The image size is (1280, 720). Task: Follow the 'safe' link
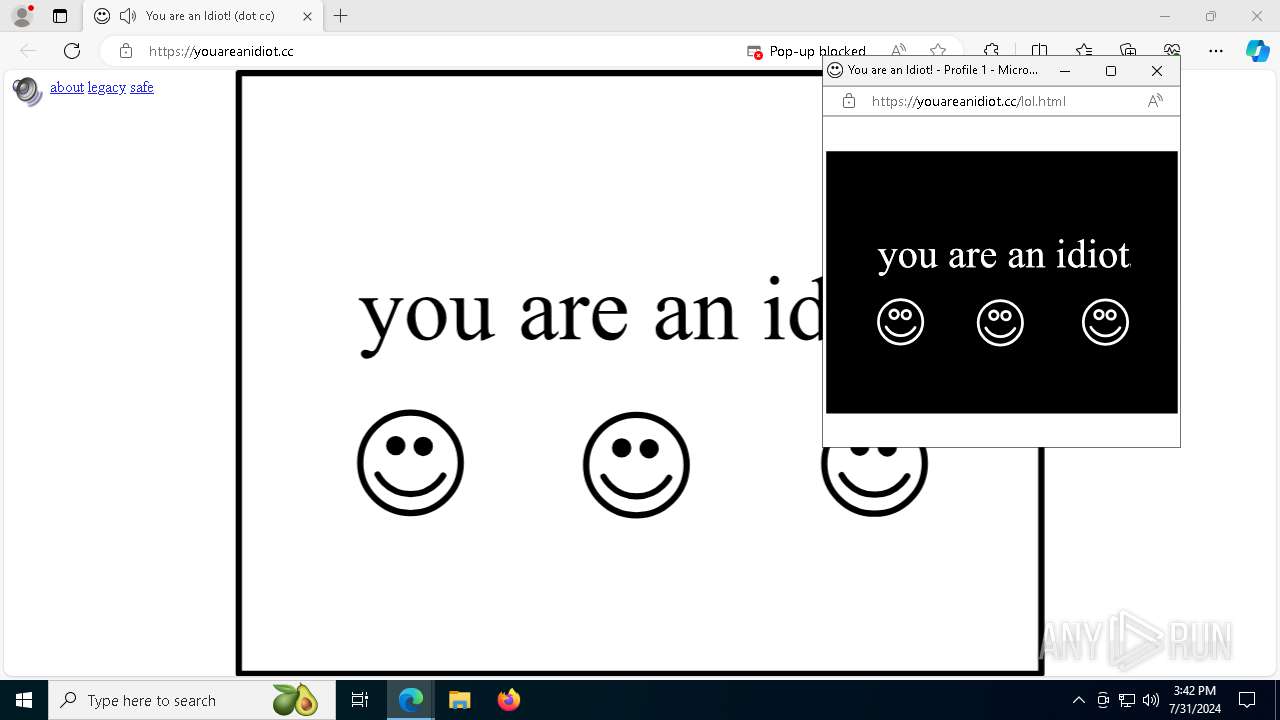pyautogui.click(x=142, y=88)
